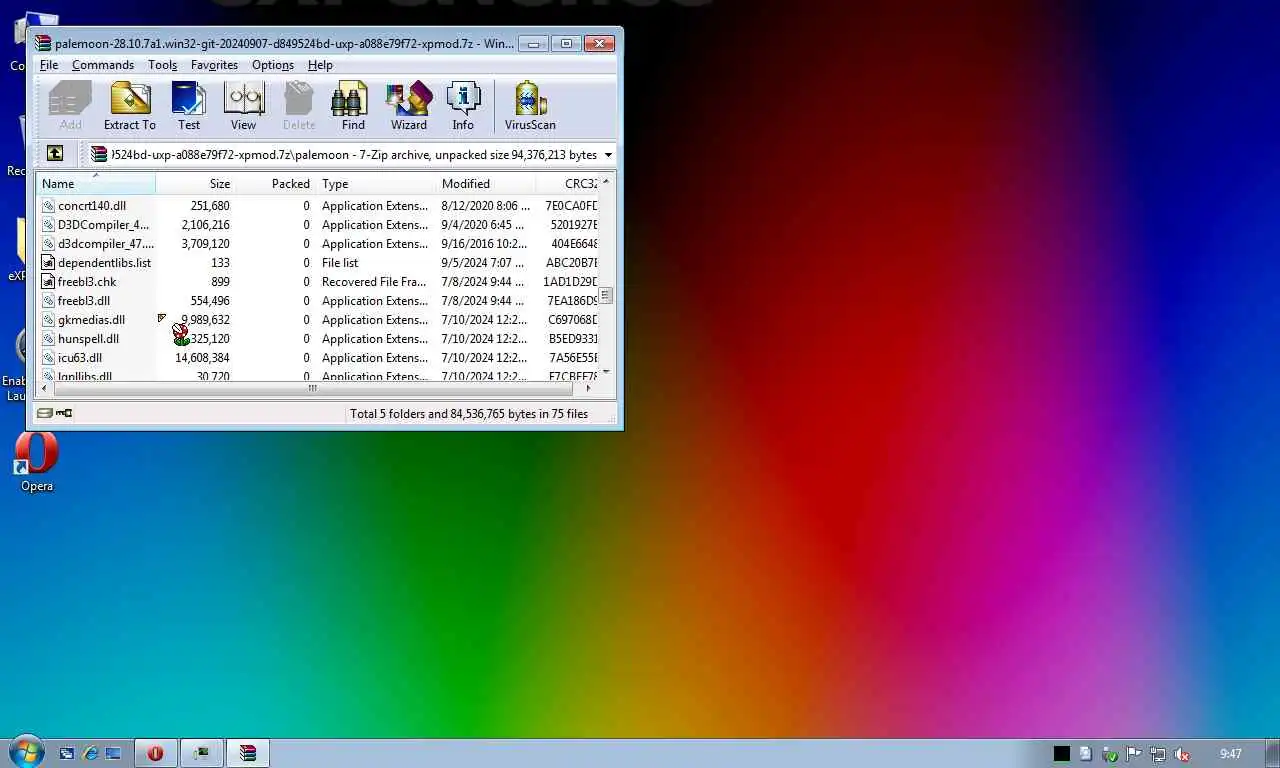The width and height of the screenshot is (1280, 768).
Task: Click the taskbar clock showing 9:47
Action: coord(1231,754)
